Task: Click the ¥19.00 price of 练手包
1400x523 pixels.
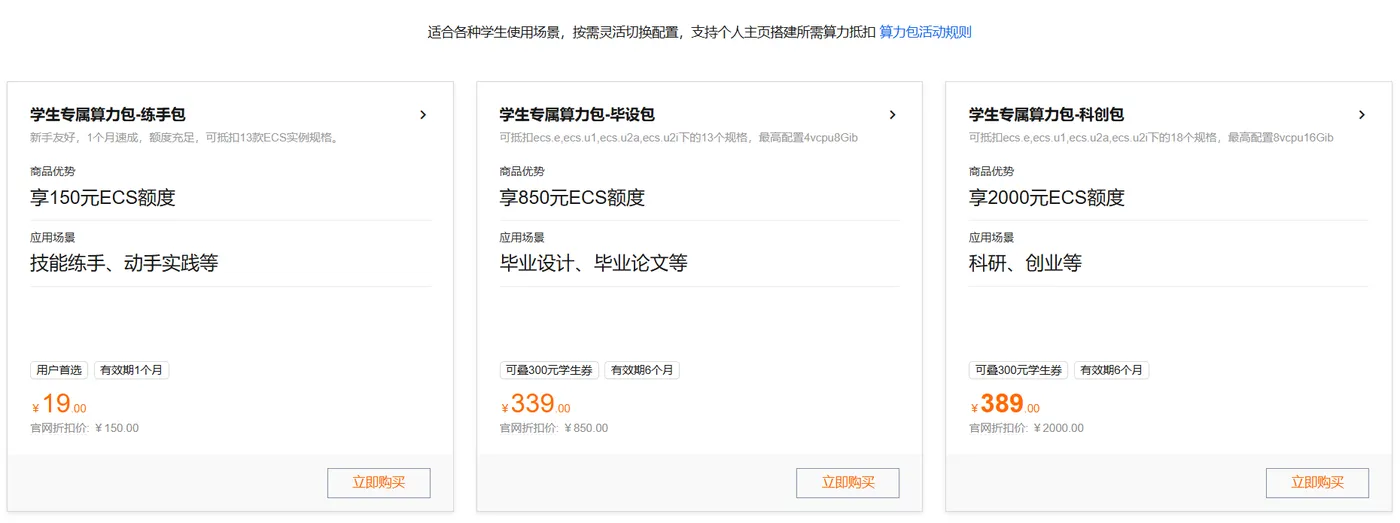Action: coord(59,404)
